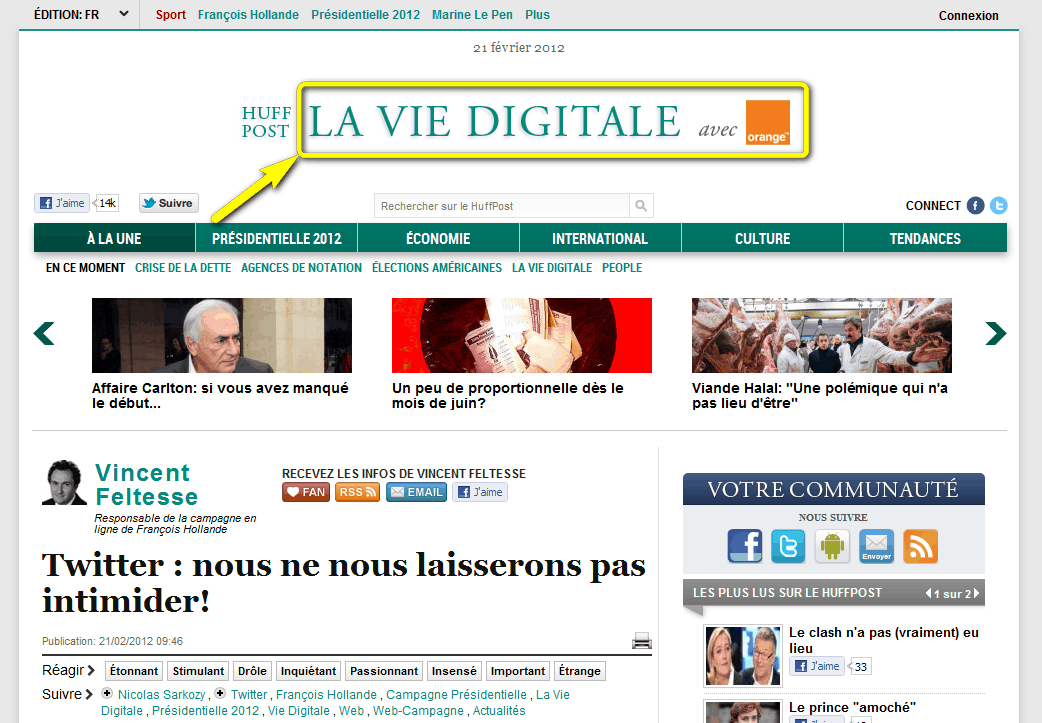The width and height of the screenshot is (1042, 723).
Task: Click the EMAIL subscribe button
Action: [x=417, y=492]
